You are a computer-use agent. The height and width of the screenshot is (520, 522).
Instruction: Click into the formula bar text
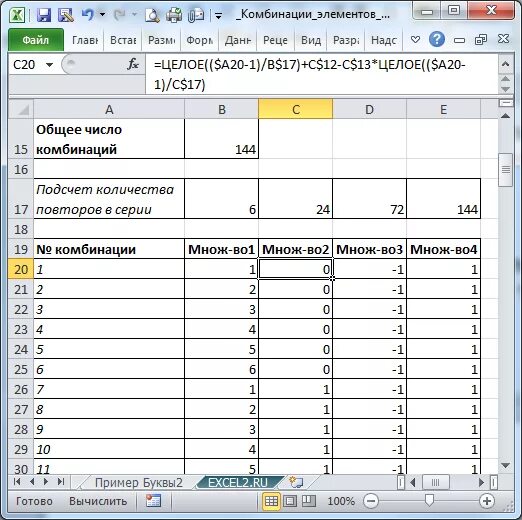pyautogui.click(x=322, y=74)
